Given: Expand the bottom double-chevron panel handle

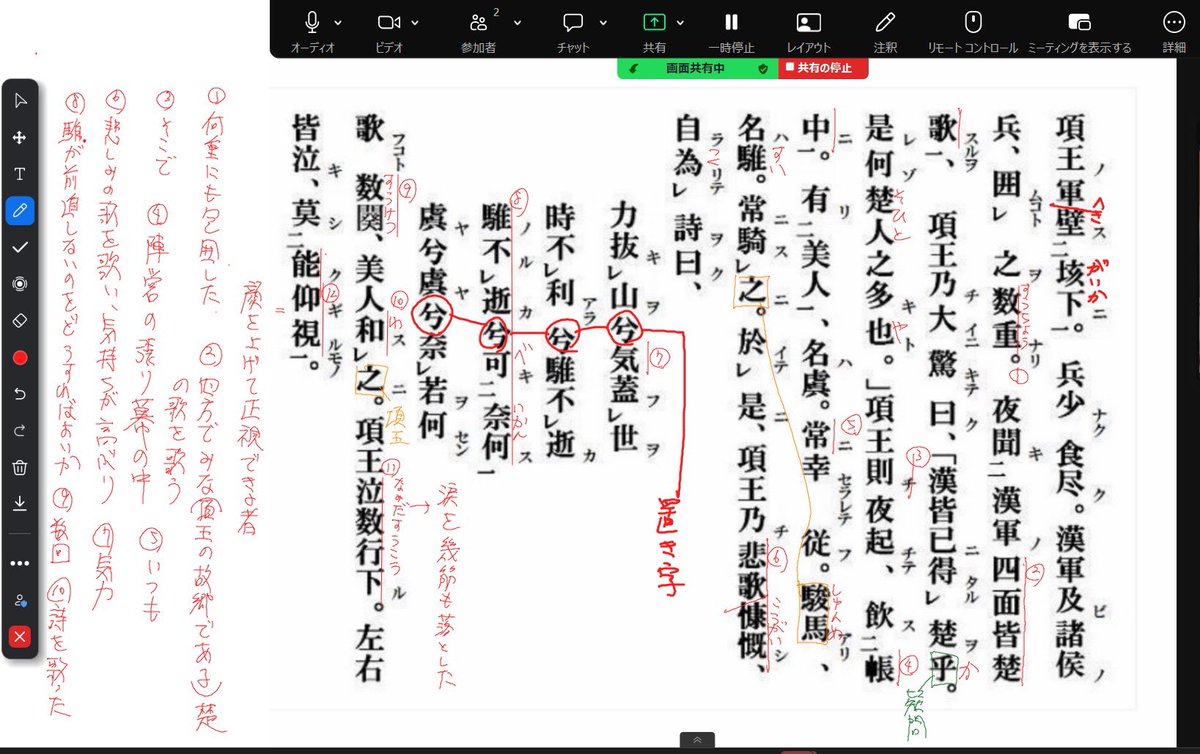Looking at the screenshot, I should [x=696, y=740].
